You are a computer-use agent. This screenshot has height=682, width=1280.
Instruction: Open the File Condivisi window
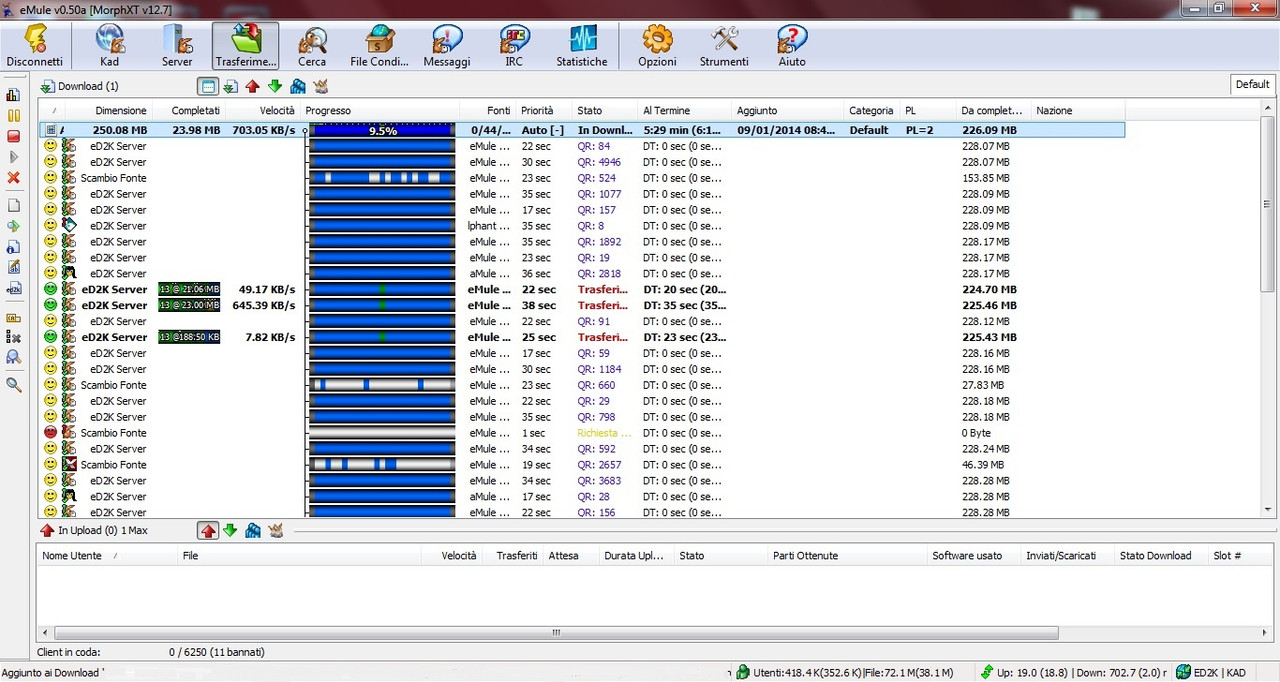[380, 46]
